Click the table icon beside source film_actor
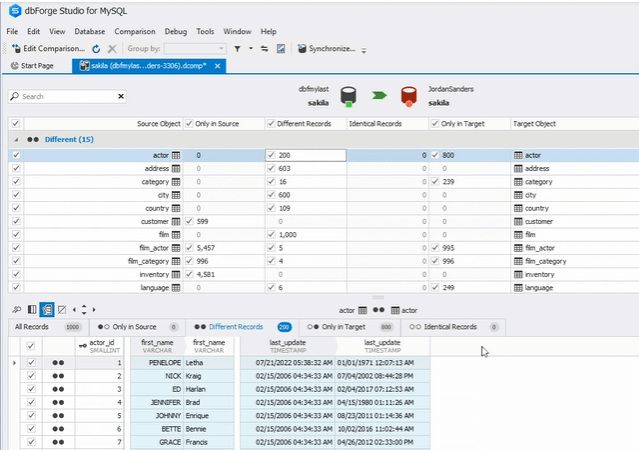This screenshot has height=450, width=639. tap(176, 248)
